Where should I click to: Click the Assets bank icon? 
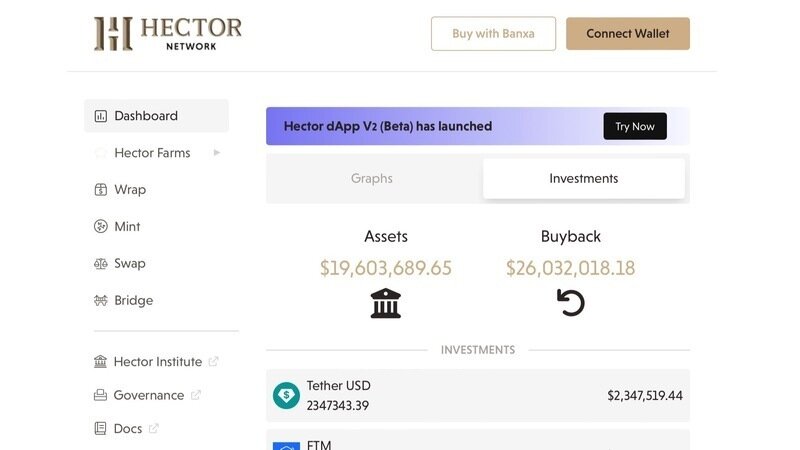coord(386,302)
